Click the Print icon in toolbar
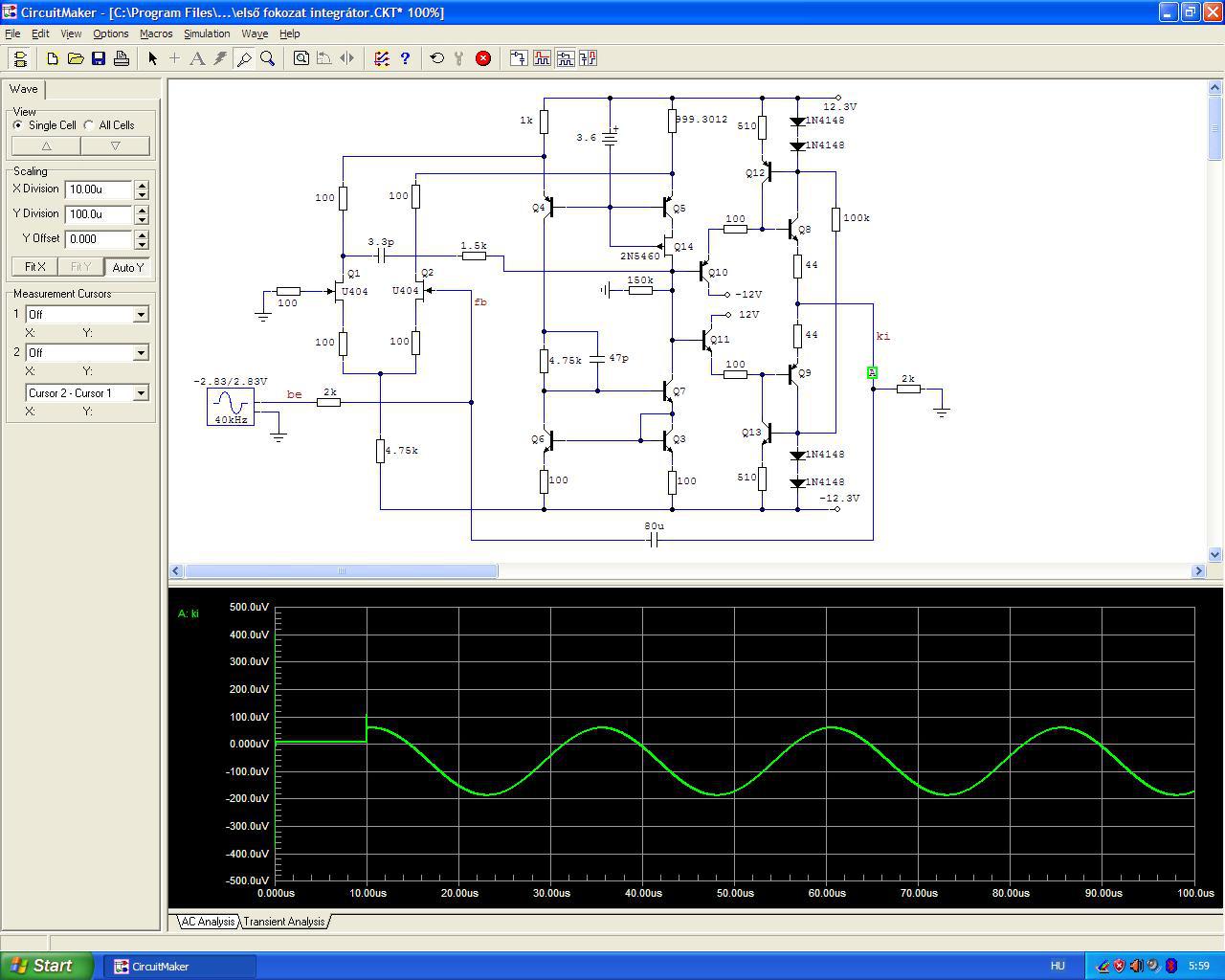Image resolution: width=1225 pixels, height=980 pixels. [122, 58]
